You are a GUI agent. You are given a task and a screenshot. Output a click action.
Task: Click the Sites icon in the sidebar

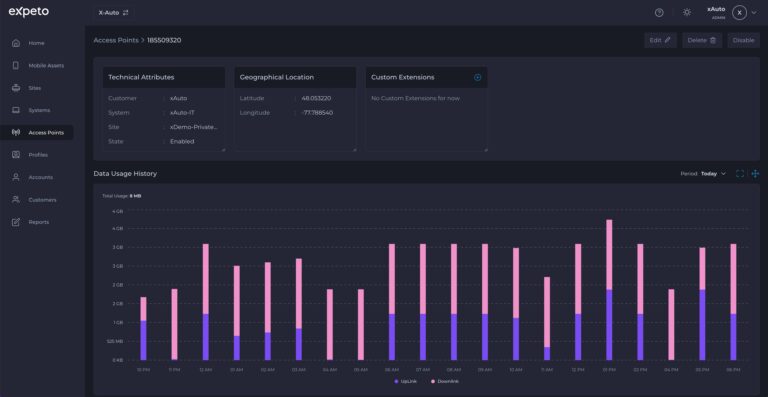click(16, 88)
